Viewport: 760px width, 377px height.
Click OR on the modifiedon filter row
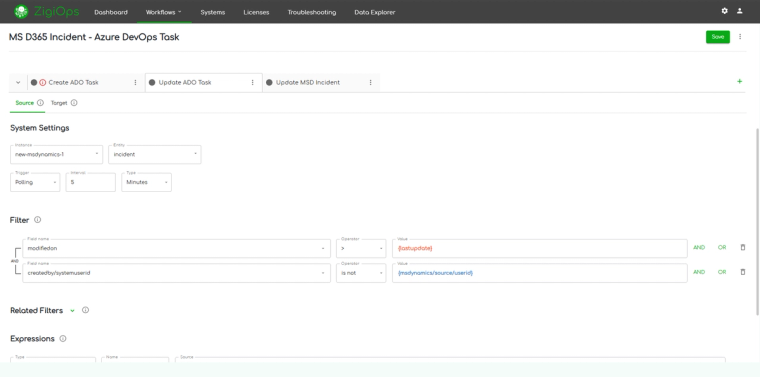point(722,248)
